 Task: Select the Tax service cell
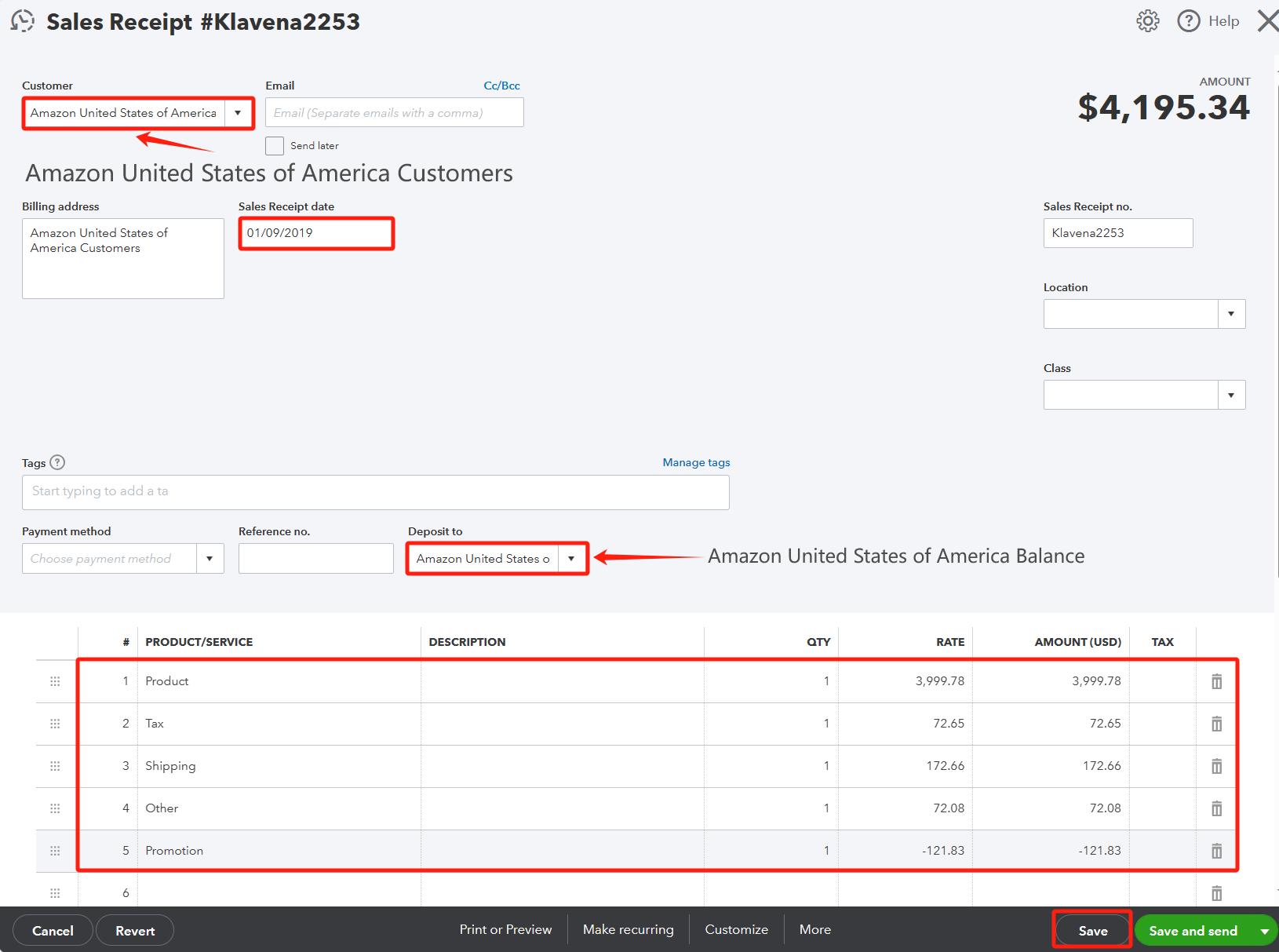tap(279, 724)
